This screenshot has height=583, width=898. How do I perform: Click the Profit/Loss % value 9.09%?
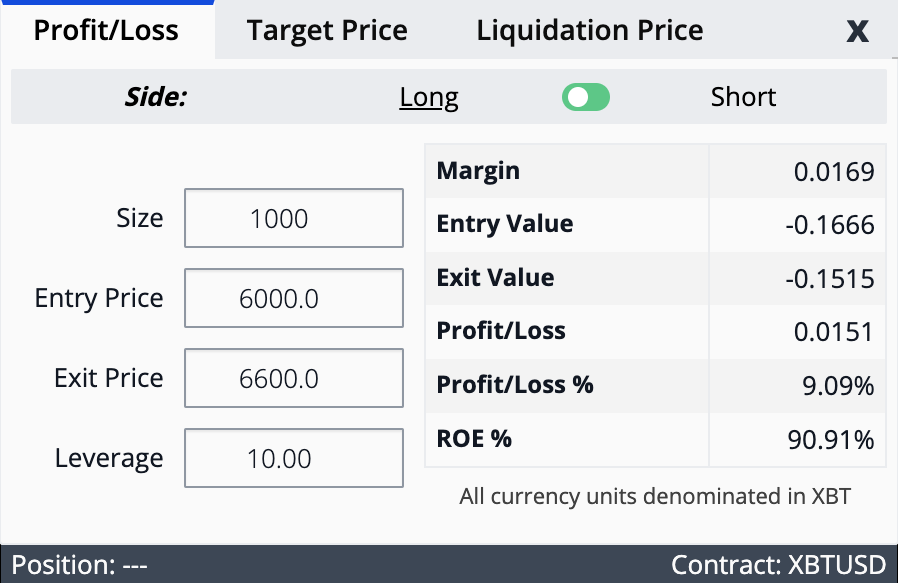[838, 386]
